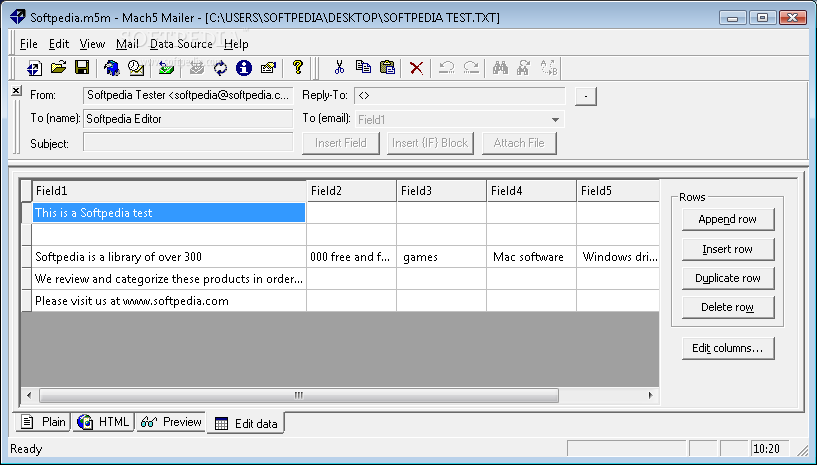
Task: Click the yellow question mark help icon
Action: point(298,67)
